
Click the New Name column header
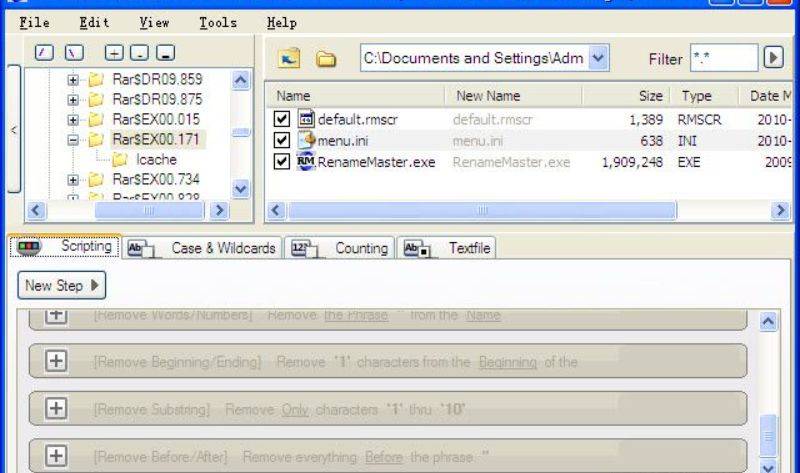tap(513, 96)
